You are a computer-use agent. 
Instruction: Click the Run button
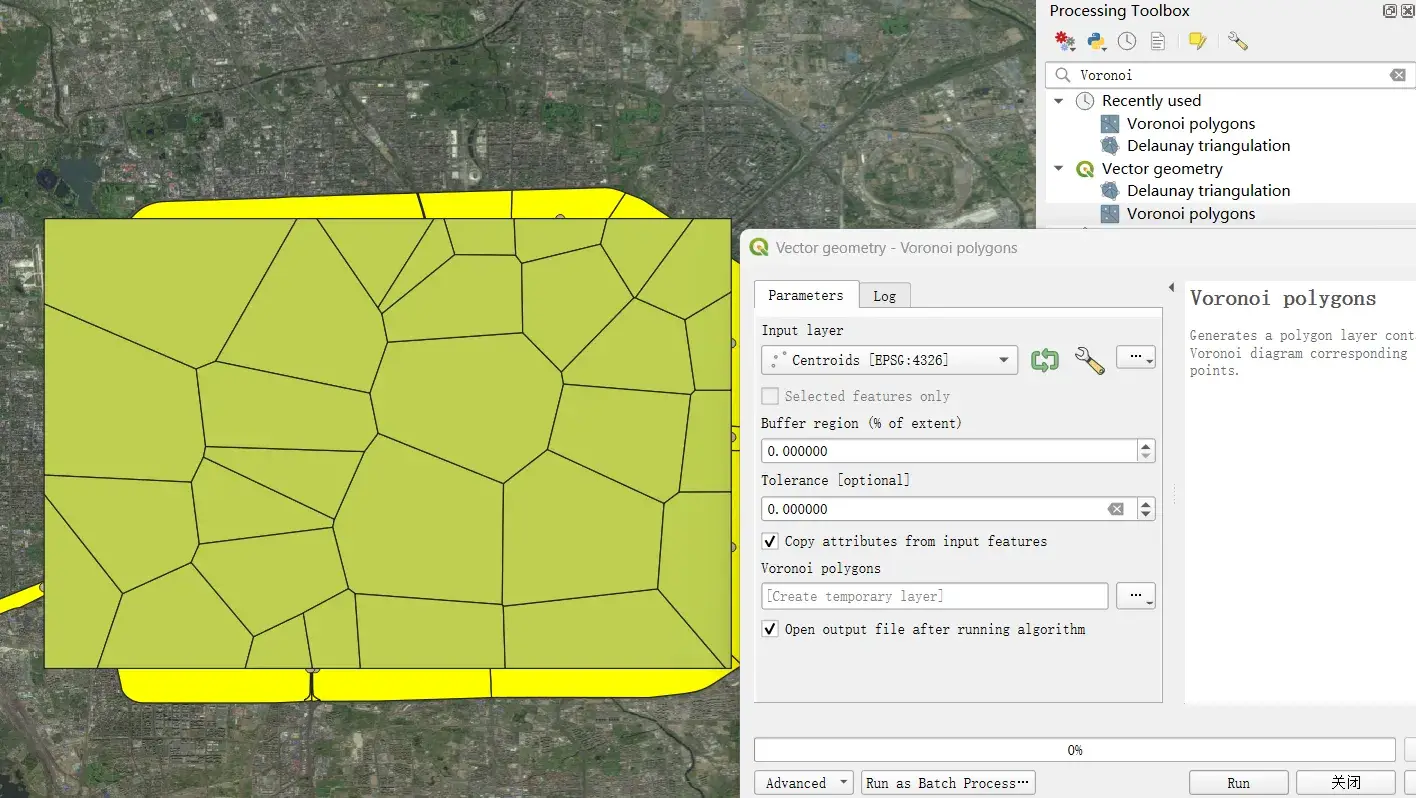[x=1238, y=783]
